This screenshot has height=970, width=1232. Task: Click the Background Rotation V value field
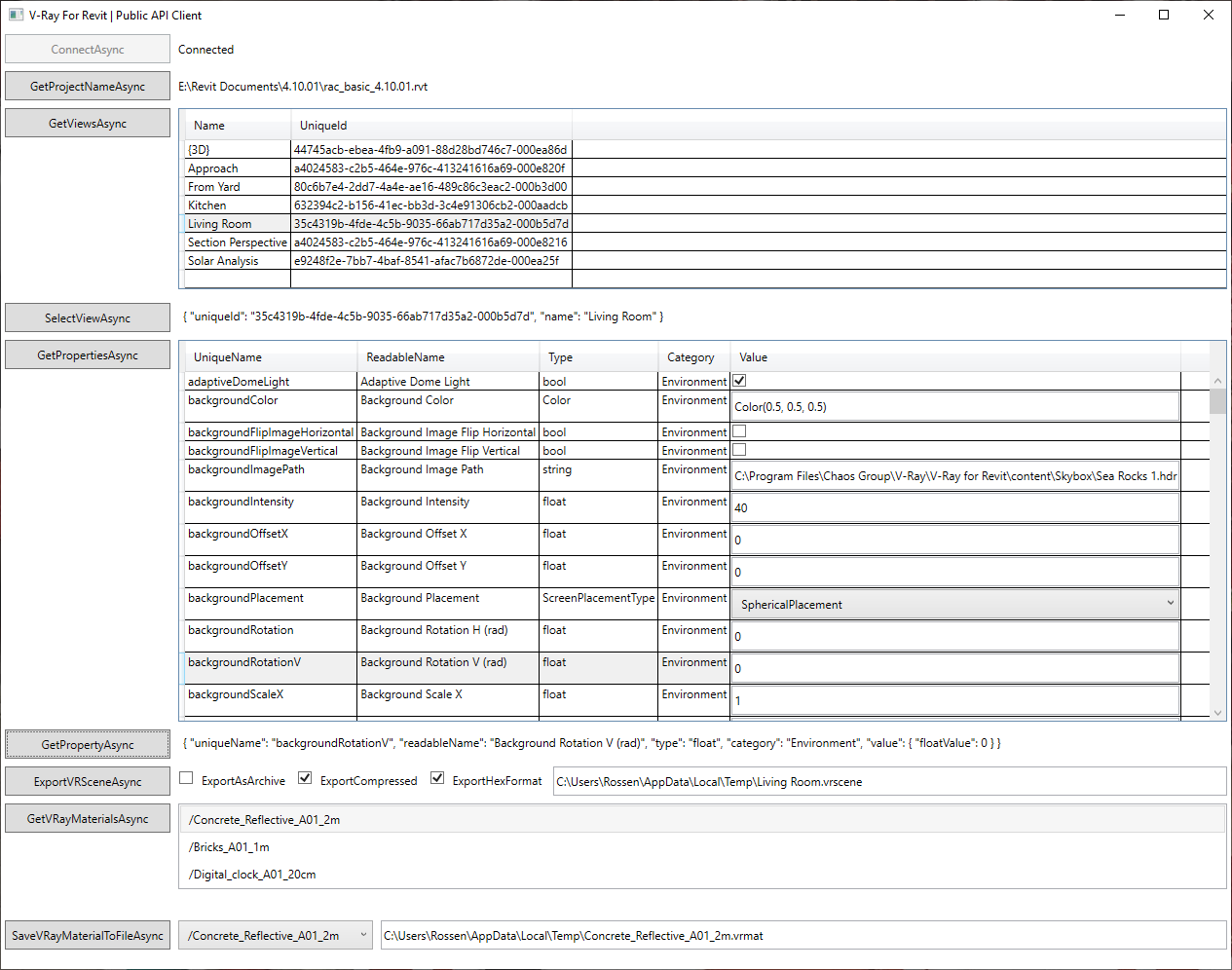(x=955, y=668)
